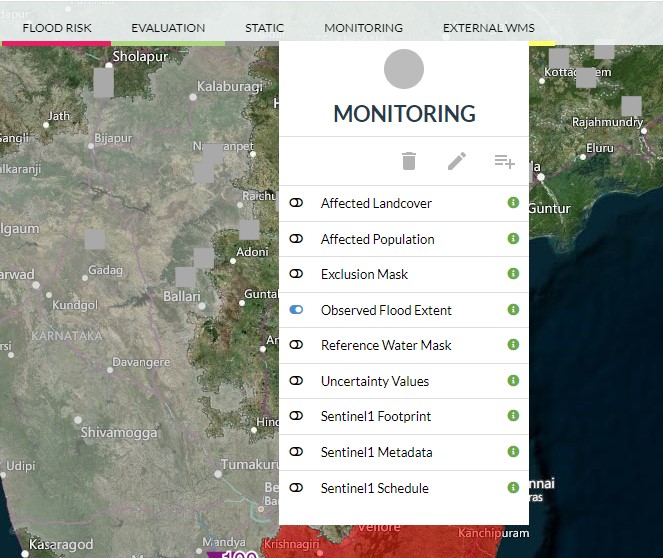Click the pencil edit icon
Screen dimensions: 663x558
(457, 161)
